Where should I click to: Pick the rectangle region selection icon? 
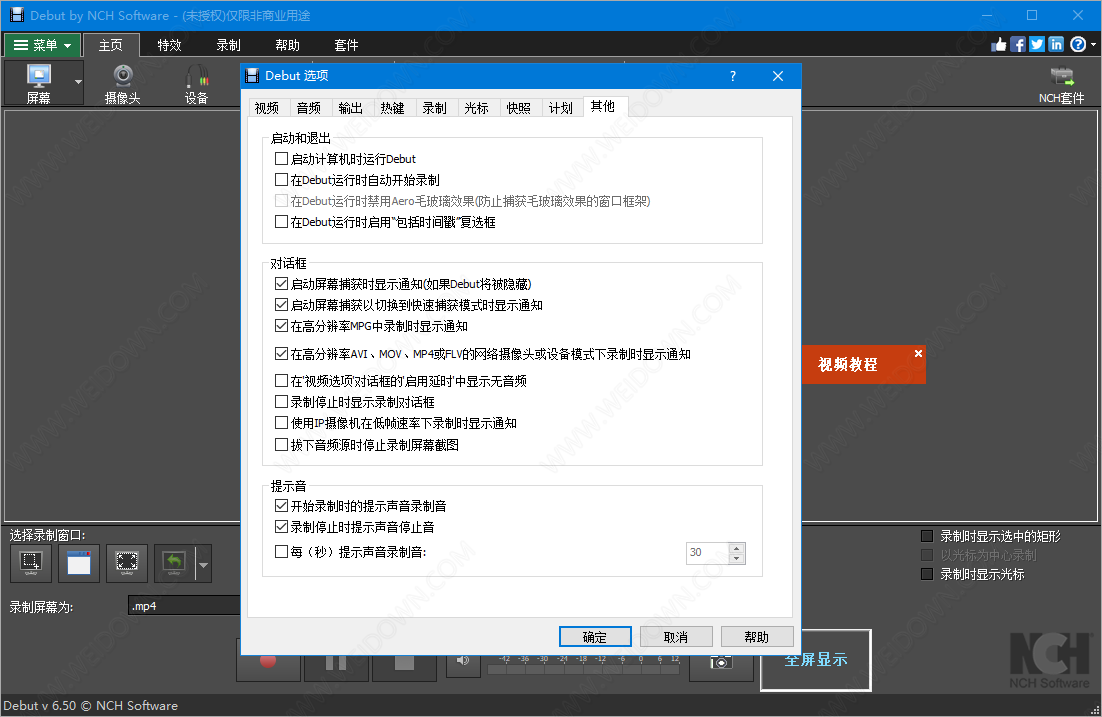(x=31, y=564)
